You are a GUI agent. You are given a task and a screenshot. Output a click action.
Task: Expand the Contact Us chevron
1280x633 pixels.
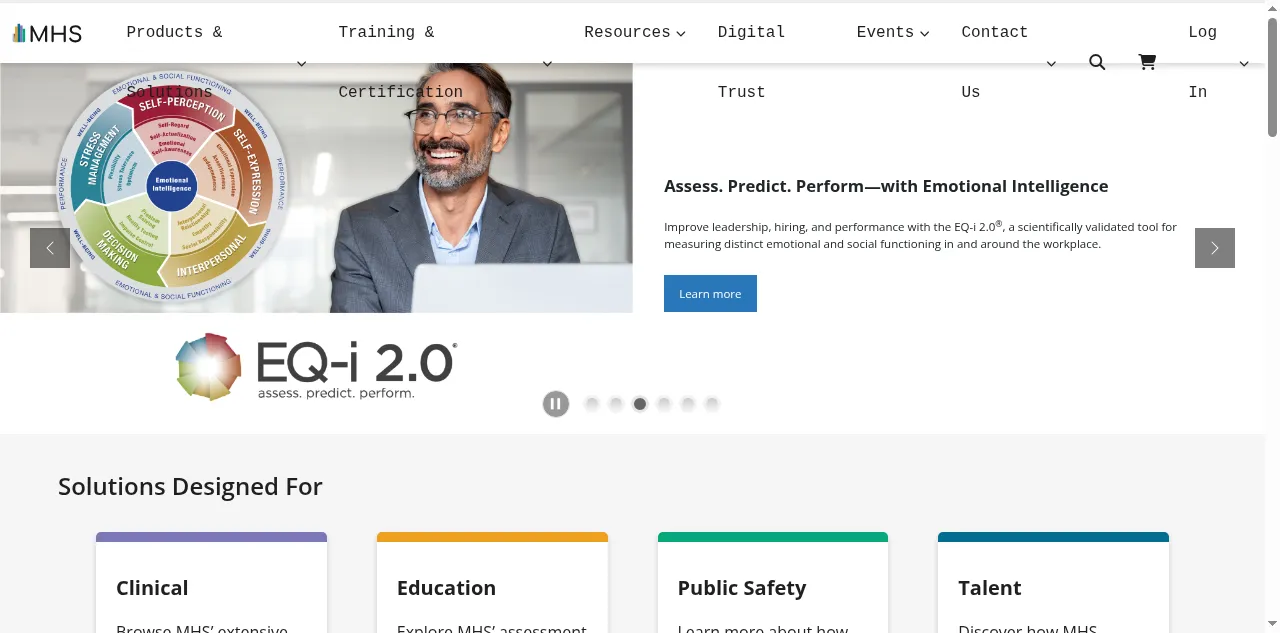(x=1051, y=64)
